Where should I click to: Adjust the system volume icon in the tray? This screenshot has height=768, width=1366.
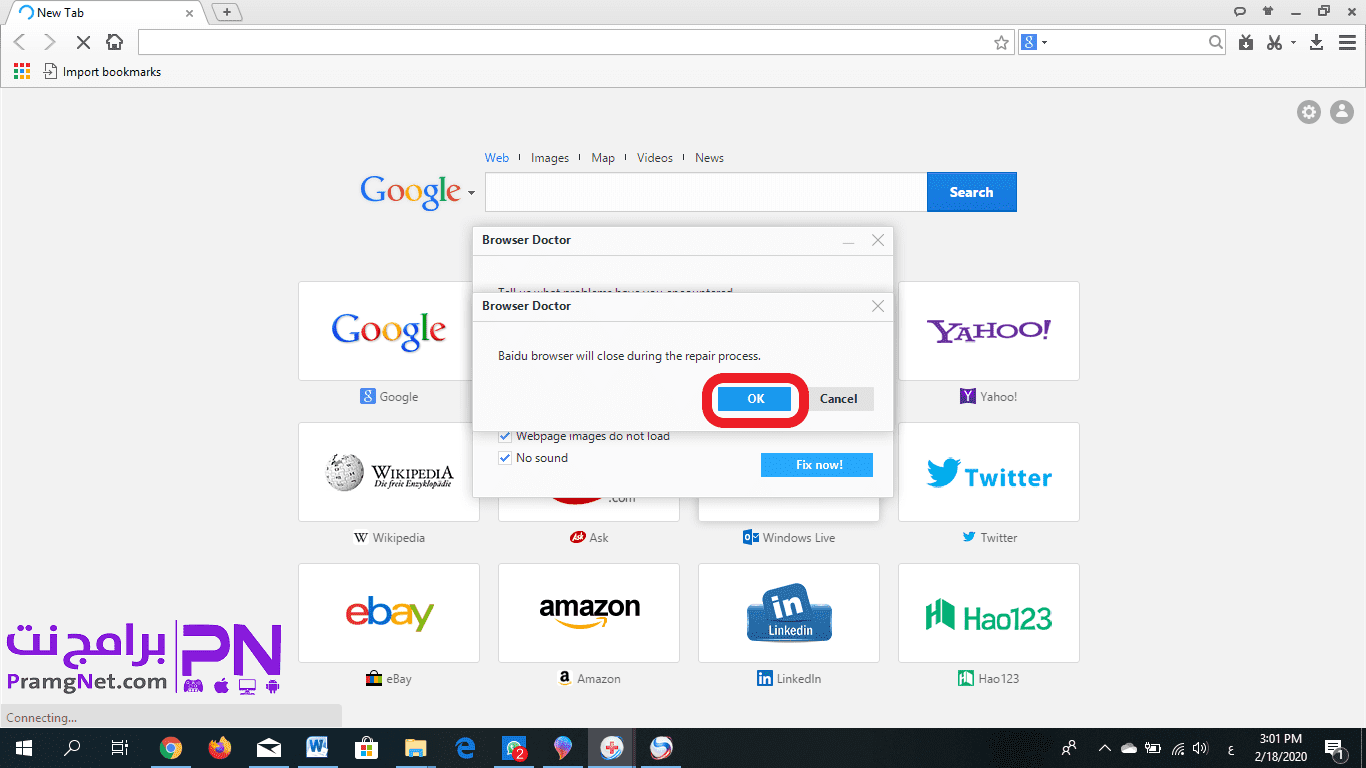(1200, 747)
